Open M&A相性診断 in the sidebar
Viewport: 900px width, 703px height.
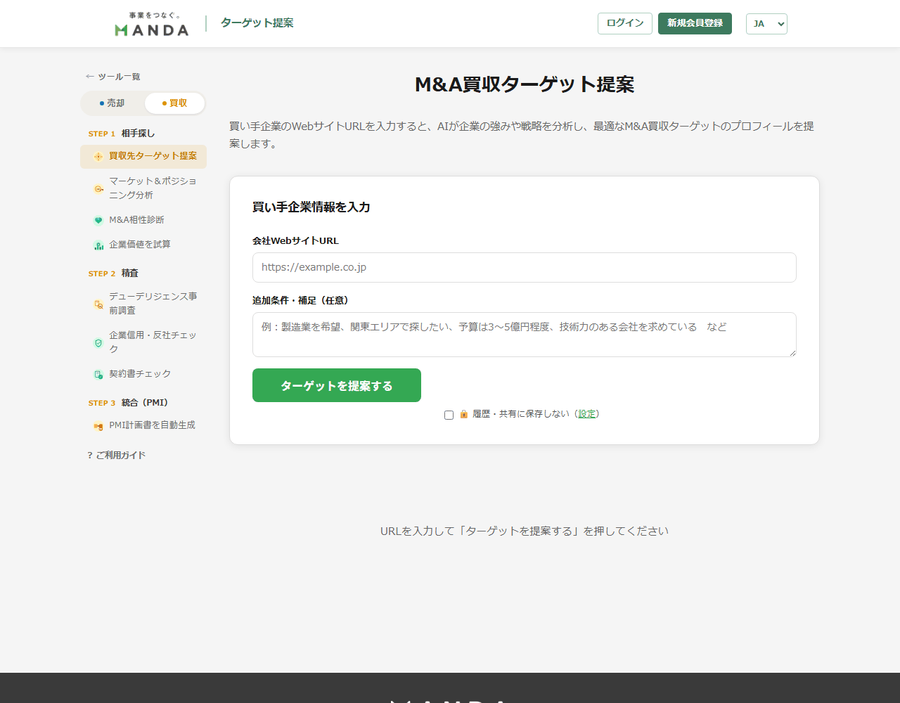[143, 220]
